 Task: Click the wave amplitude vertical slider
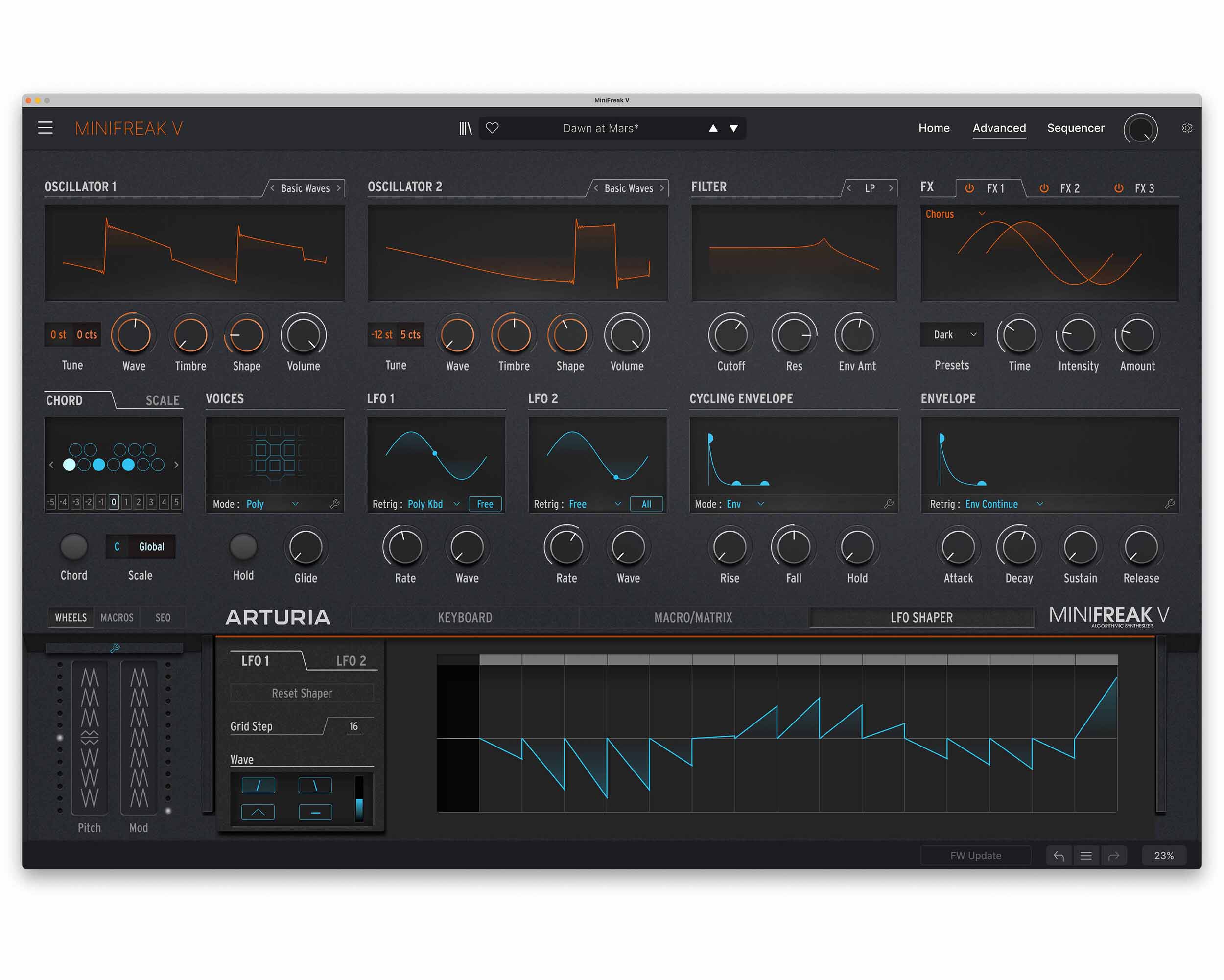[x=359, y=799]
